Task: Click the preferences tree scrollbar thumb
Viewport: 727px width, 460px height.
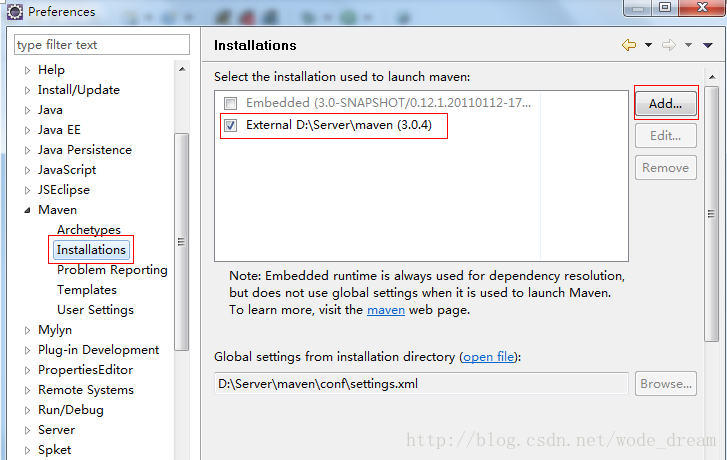Action: [x=182, y=242]
